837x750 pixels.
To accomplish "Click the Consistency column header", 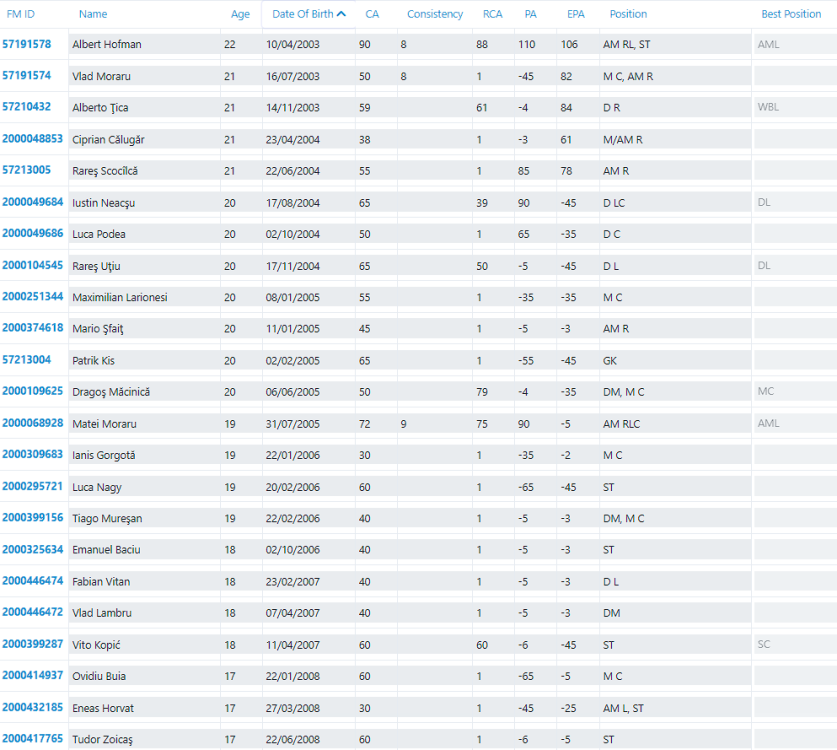I will point(435,14).
